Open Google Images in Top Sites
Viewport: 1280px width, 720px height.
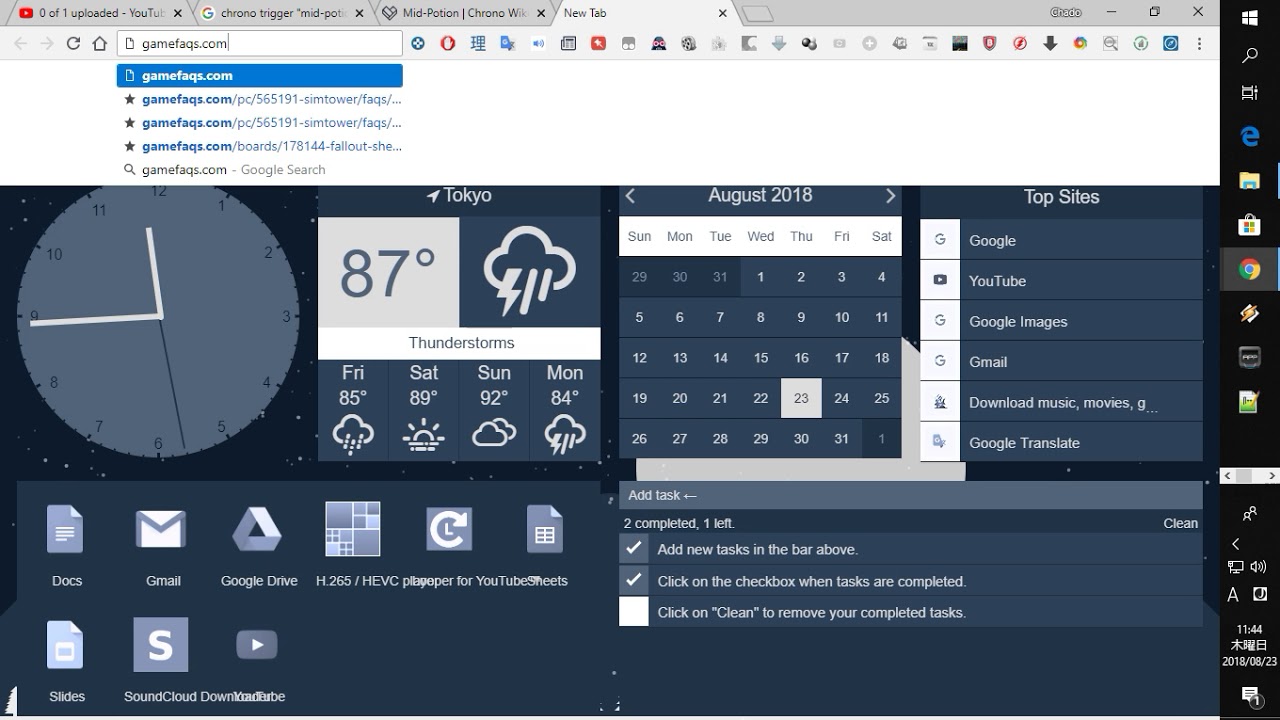click(x=1061, y=321)
